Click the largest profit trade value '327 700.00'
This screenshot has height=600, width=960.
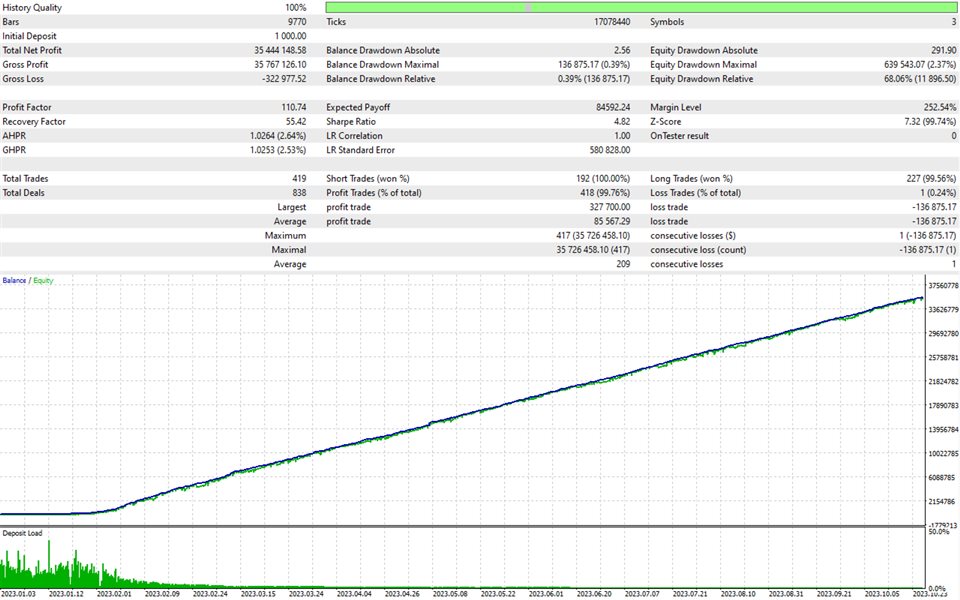[x=610, y=207]
